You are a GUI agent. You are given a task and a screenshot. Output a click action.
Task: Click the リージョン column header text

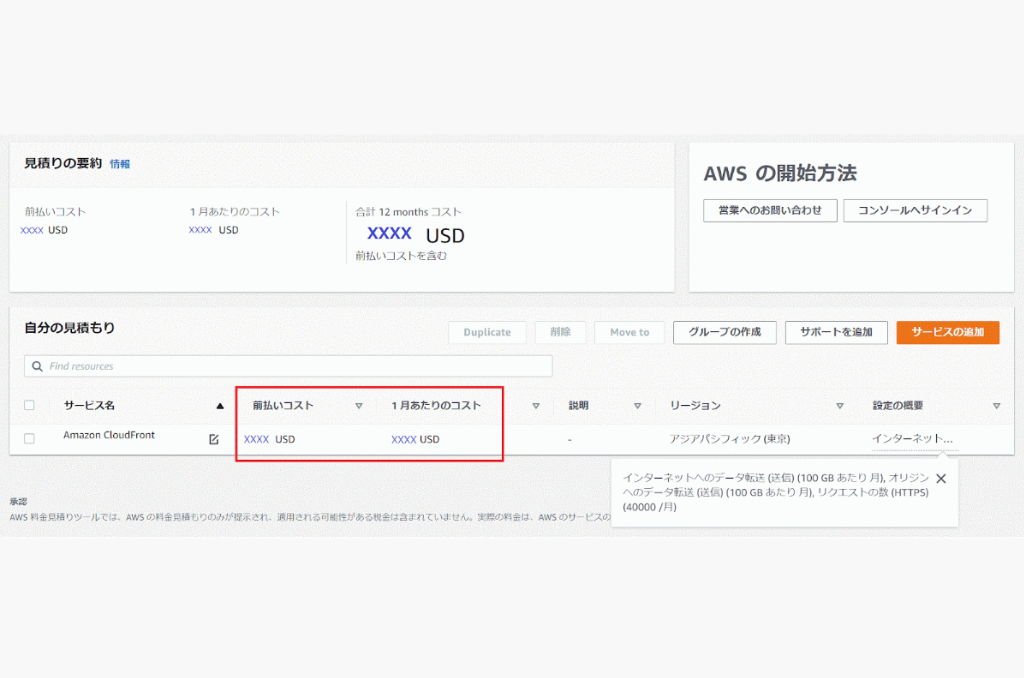click(x=695, y=406)
